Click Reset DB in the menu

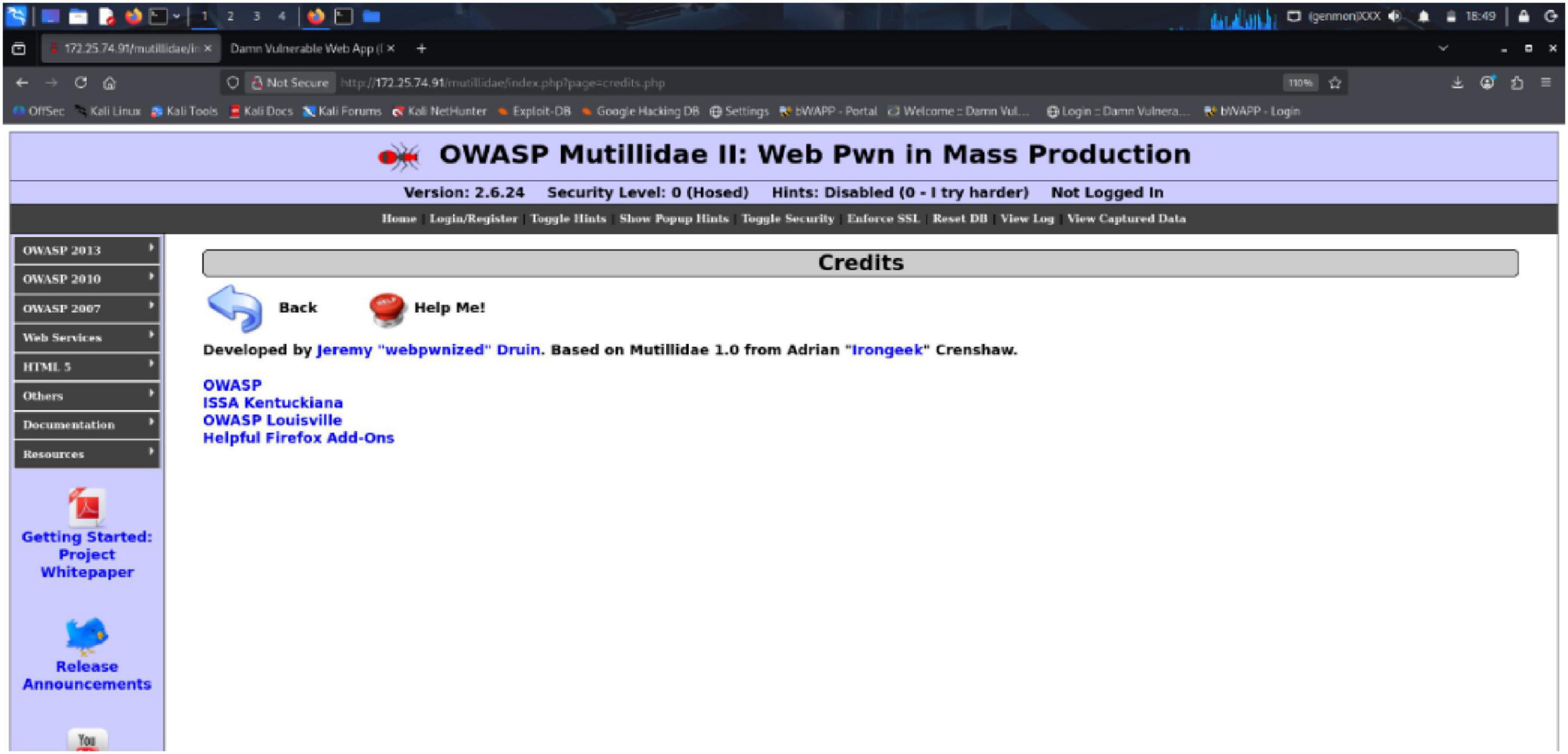(x=960, y=219)
